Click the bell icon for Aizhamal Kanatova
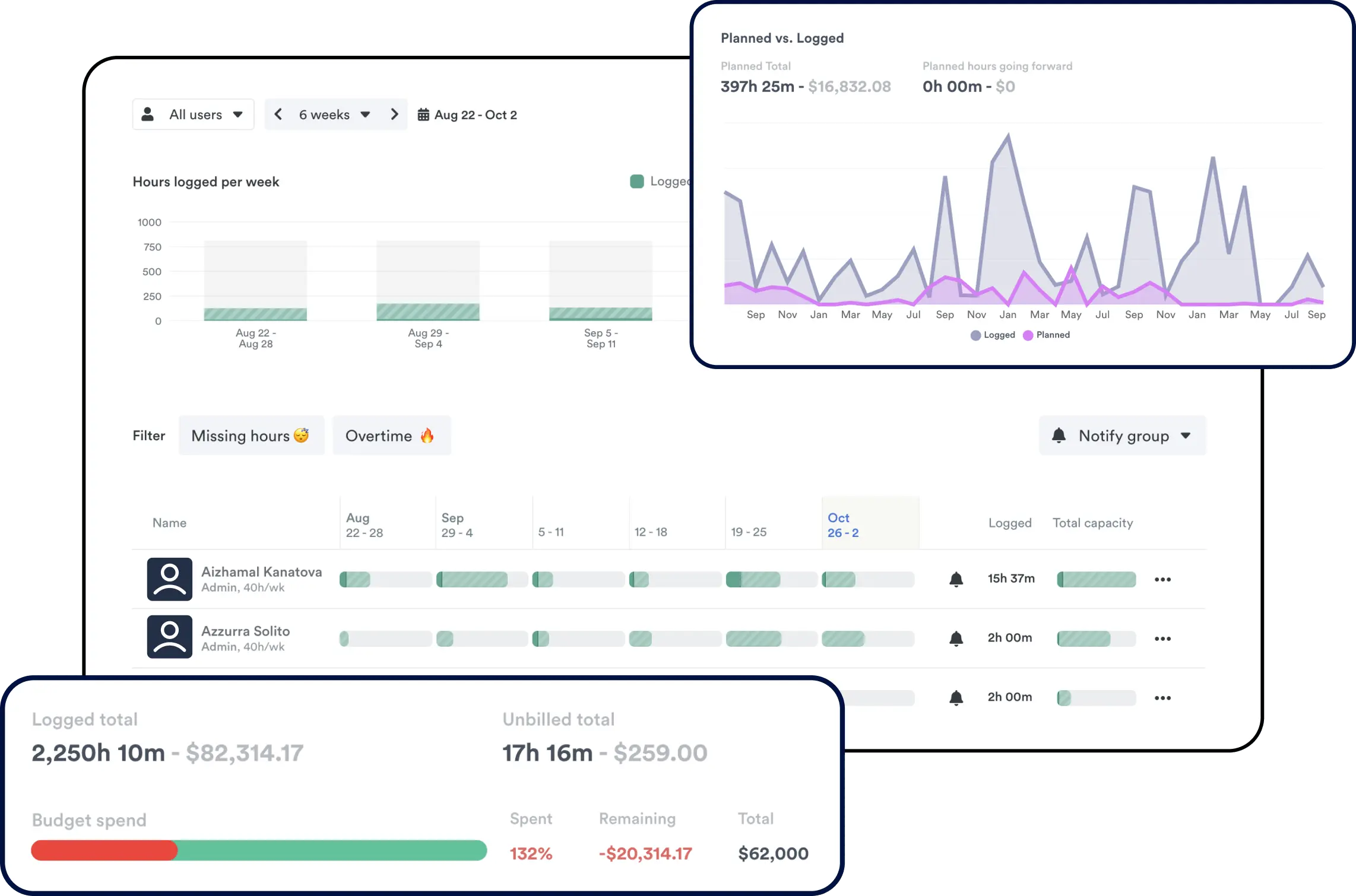Viewport: 1356px width, 896px height. (x=956, y=579)
